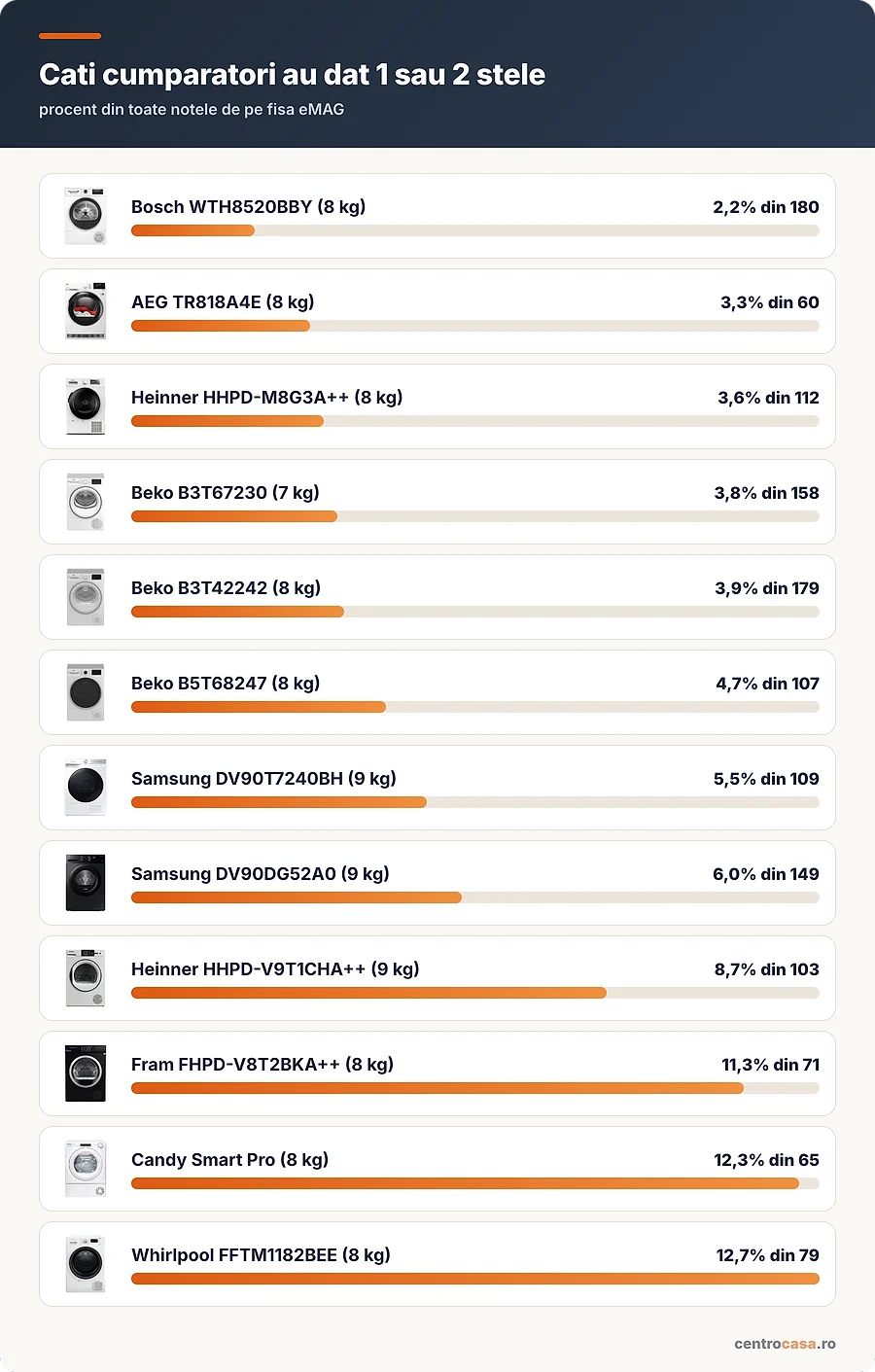Click the Heinner HHPD-V9T1CHA++ 8,7% bar

tap(475, 993)
